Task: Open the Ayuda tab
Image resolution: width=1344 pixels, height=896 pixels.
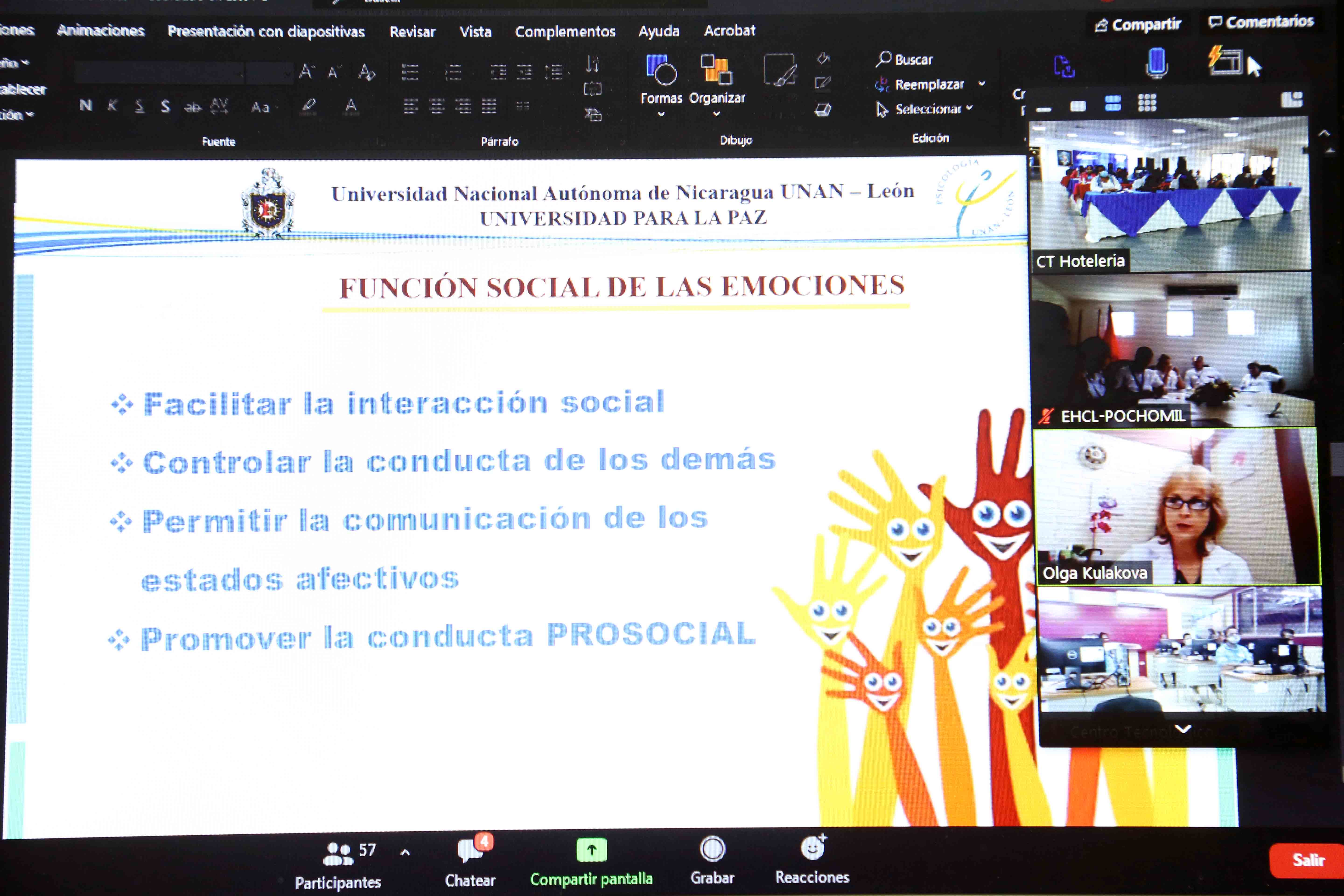Action: 659,31
